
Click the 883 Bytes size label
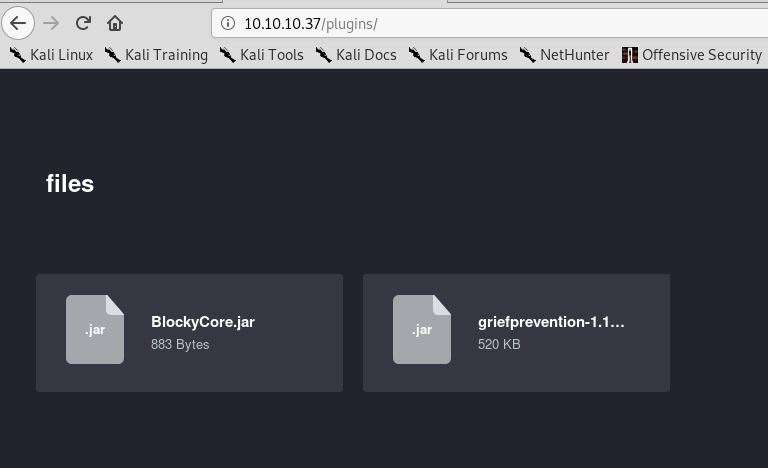[180, 345]
